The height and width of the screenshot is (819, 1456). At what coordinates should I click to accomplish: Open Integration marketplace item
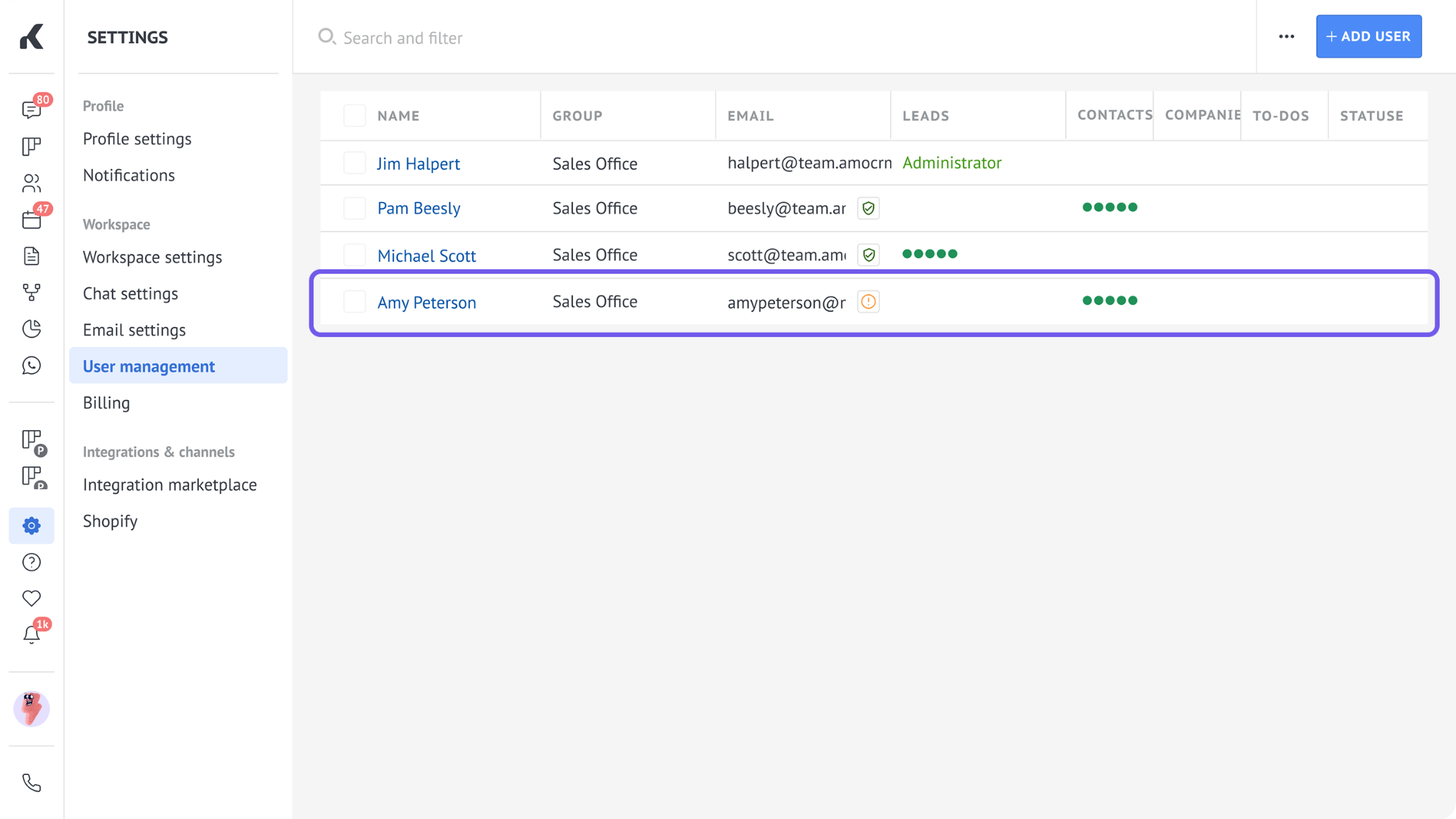(x=170, y=484)
